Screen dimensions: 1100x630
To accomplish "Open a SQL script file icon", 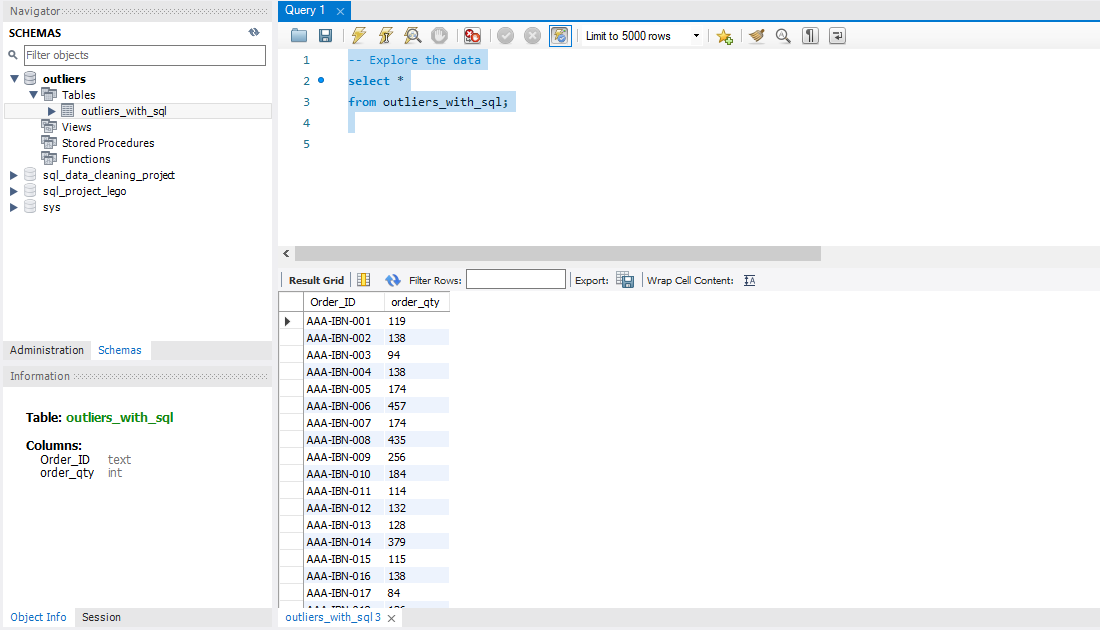I will pos(299,36).
